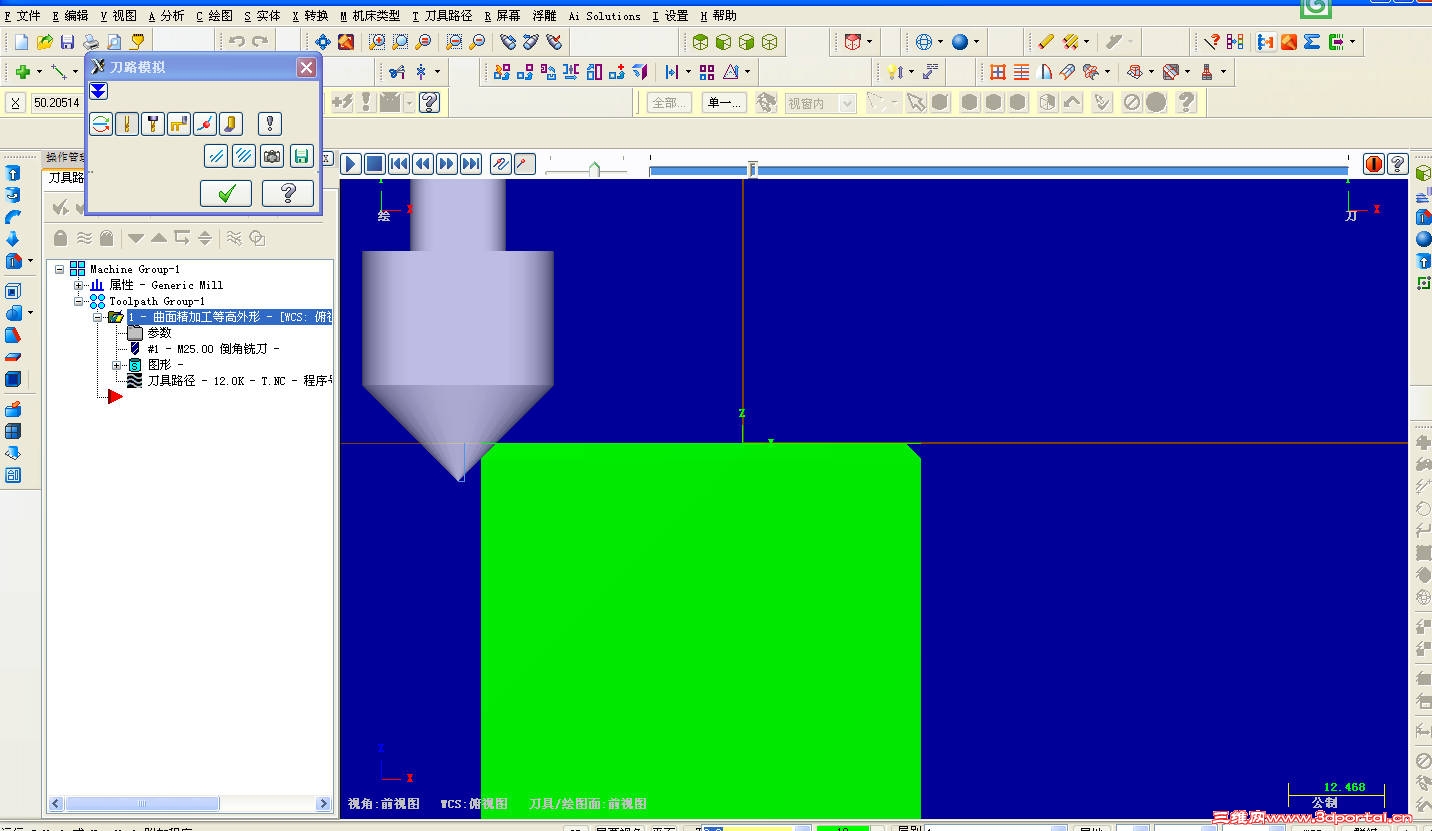Click the green plus create-point icon
The image size is (1432, 831).
[22, 72]
